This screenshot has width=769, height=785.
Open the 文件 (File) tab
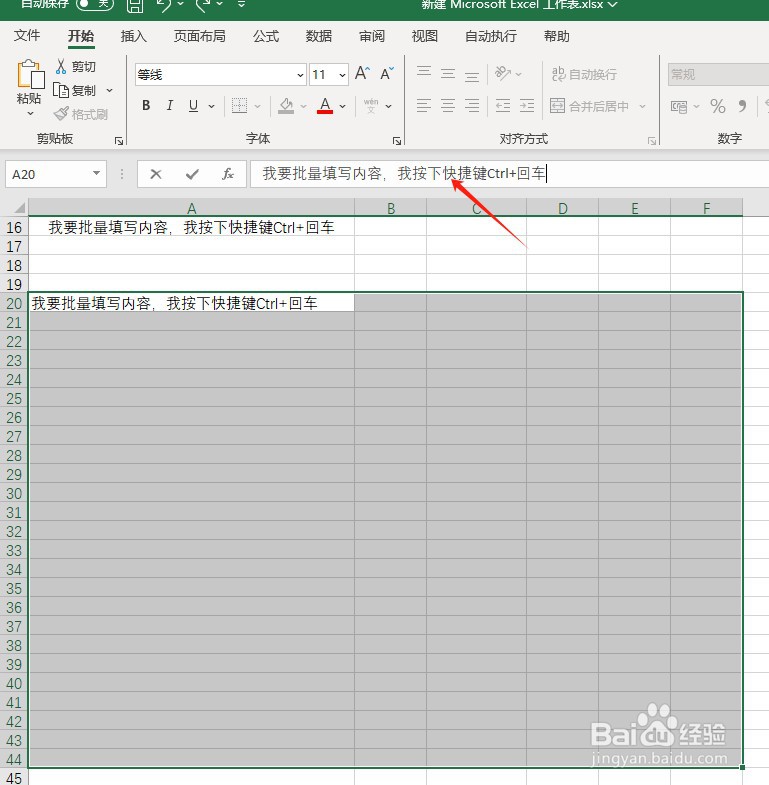tap(27, 36)
